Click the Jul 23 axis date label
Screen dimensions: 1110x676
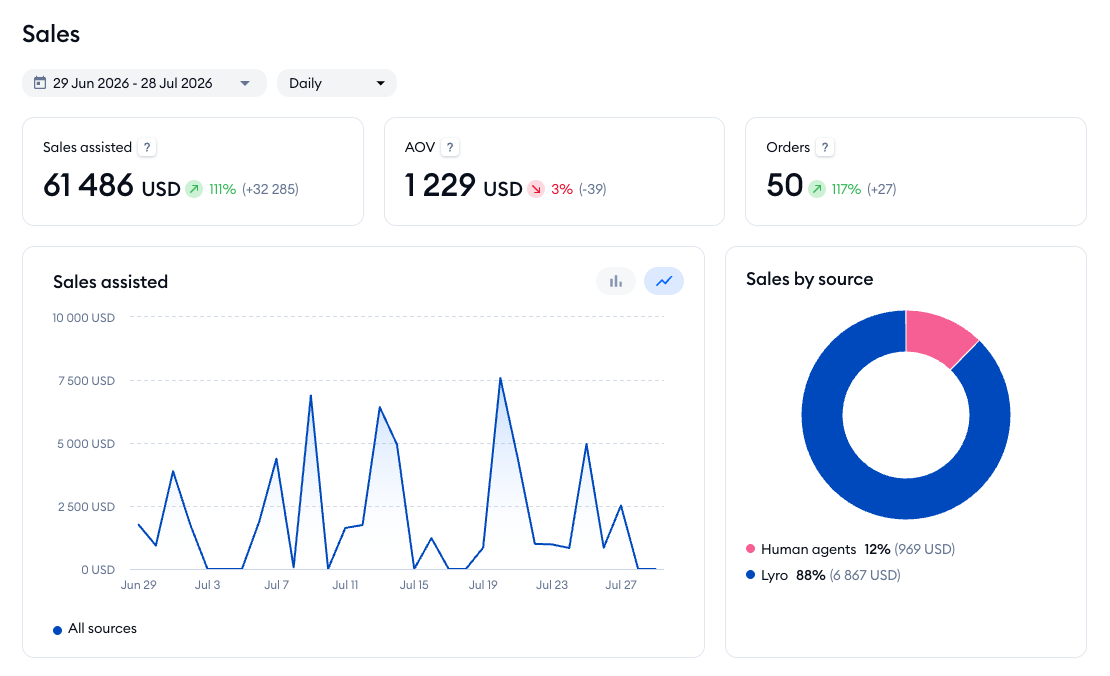[x=552, y=585]
